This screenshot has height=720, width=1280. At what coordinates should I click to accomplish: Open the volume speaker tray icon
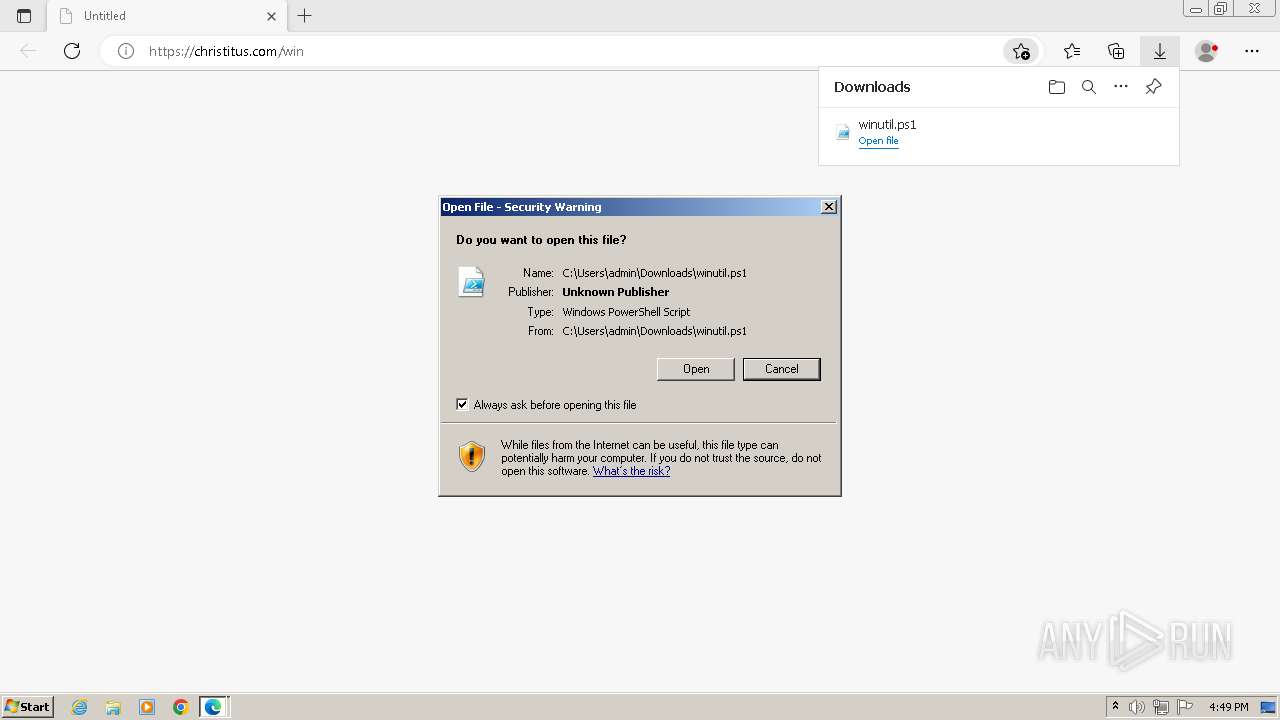(x=1137, y=707)
